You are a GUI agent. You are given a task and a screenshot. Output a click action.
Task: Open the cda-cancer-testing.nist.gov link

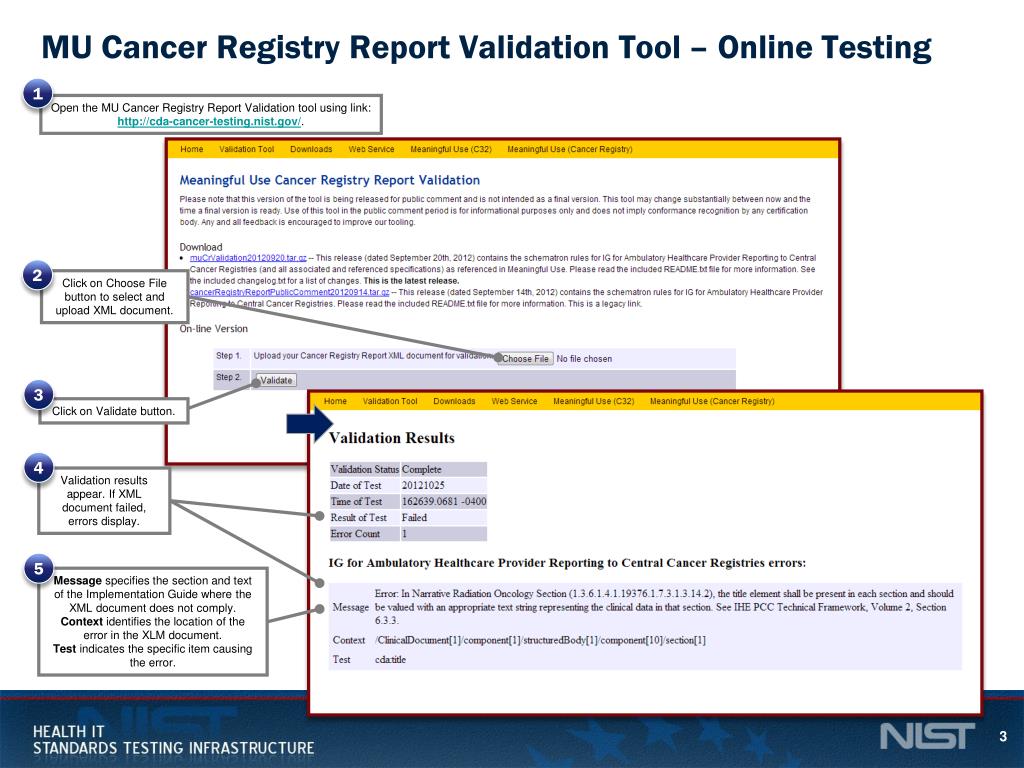(209, 121)
